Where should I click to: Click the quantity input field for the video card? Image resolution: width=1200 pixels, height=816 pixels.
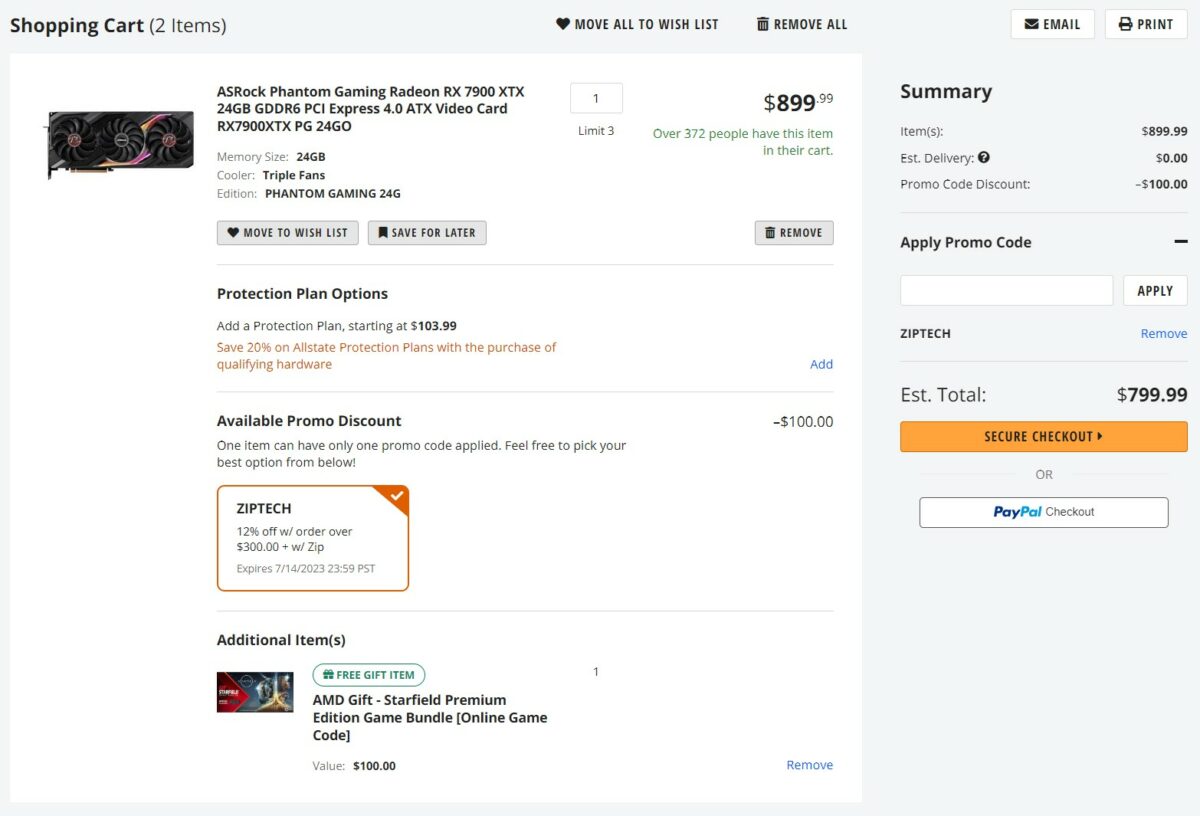tap(596, 98)
